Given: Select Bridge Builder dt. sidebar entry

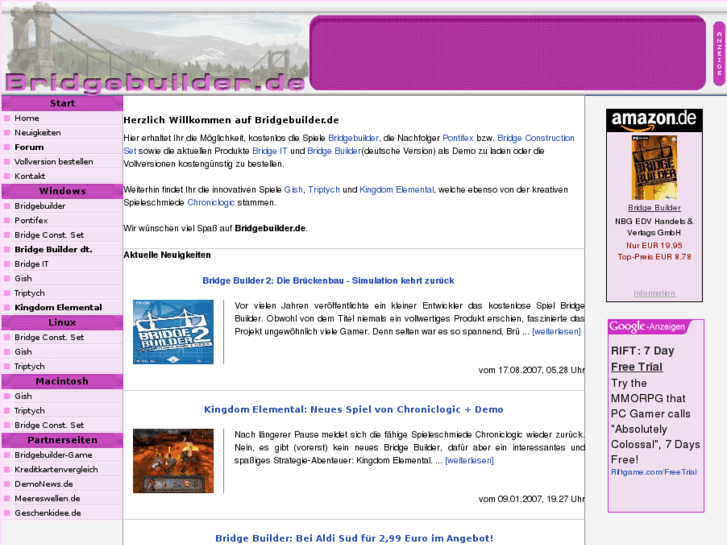Looking at the screenshot, I should (x=53, y=249).
